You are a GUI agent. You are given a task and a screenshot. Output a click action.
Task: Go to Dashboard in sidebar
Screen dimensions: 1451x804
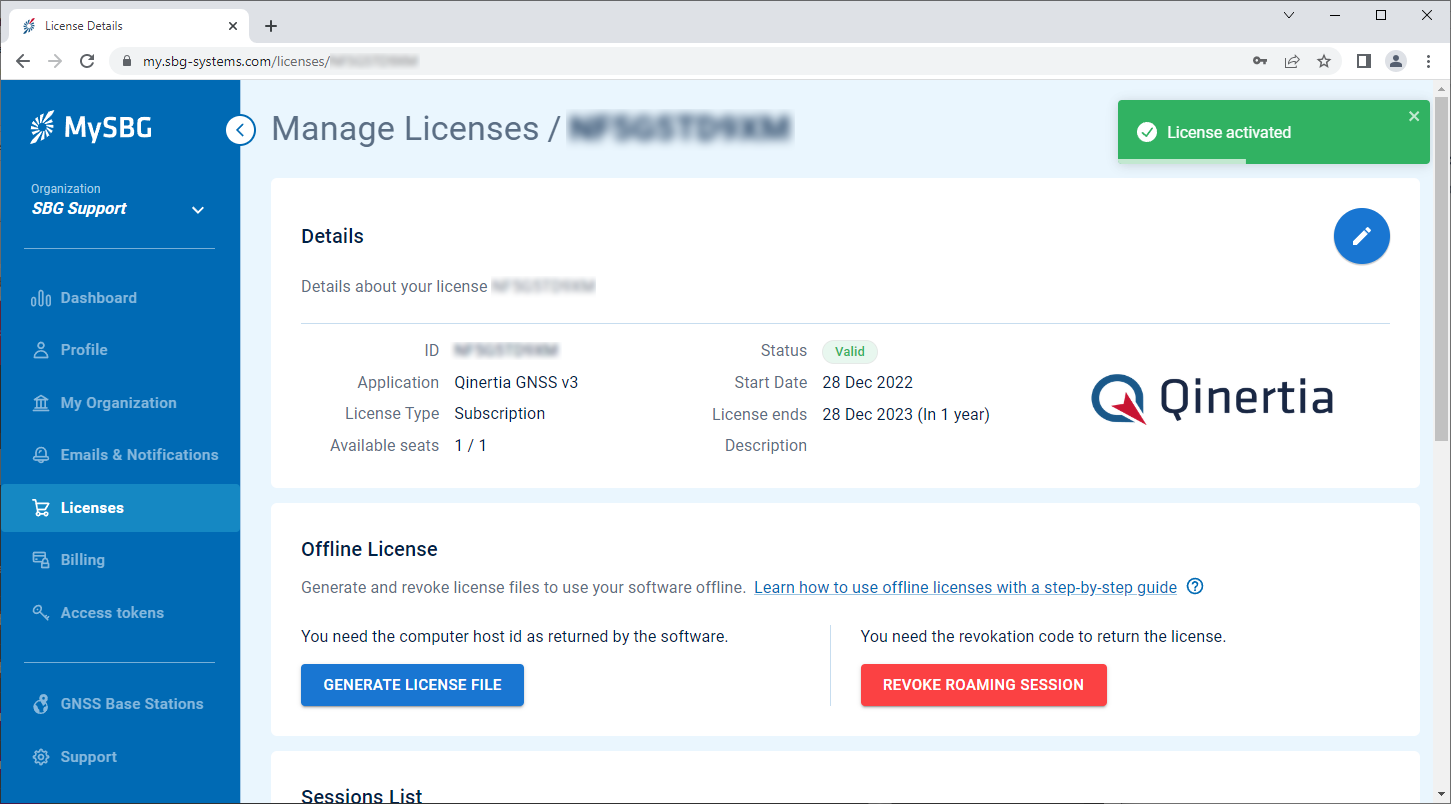[98, 298]
